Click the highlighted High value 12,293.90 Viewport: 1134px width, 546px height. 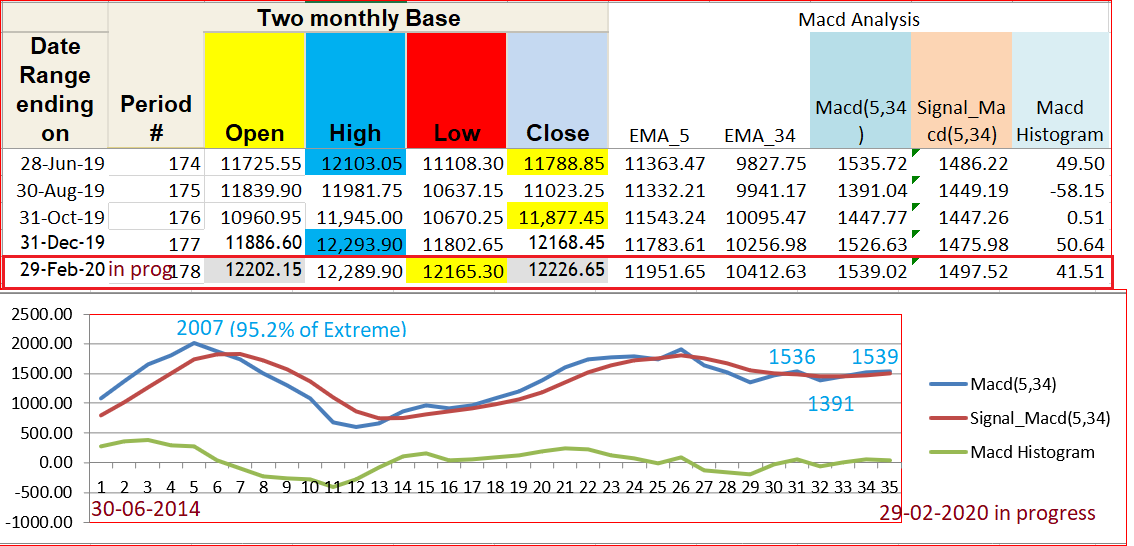tap(356, 243)
